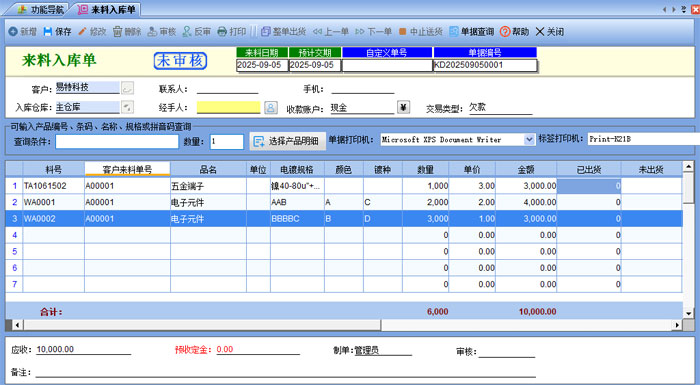Click the 选择产品明细 button
Screen dimensions: 700x385
tap(287, 141)
